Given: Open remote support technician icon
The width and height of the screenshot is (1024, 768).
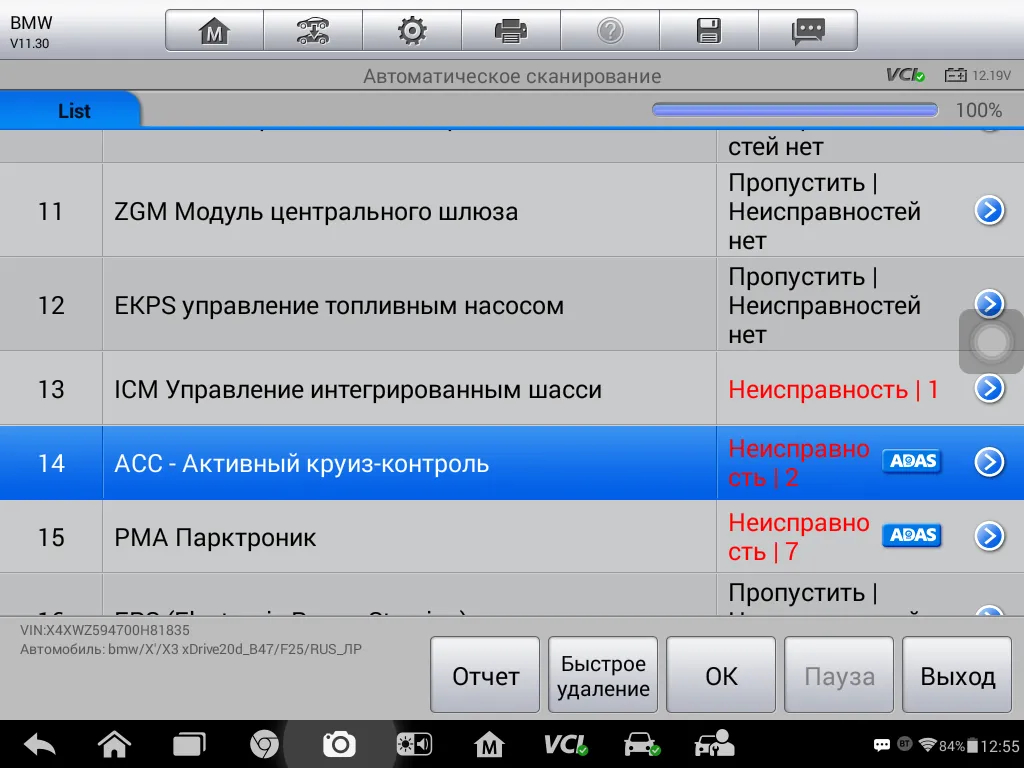Looking at the screenshot, I should click(x=714, y=744).
